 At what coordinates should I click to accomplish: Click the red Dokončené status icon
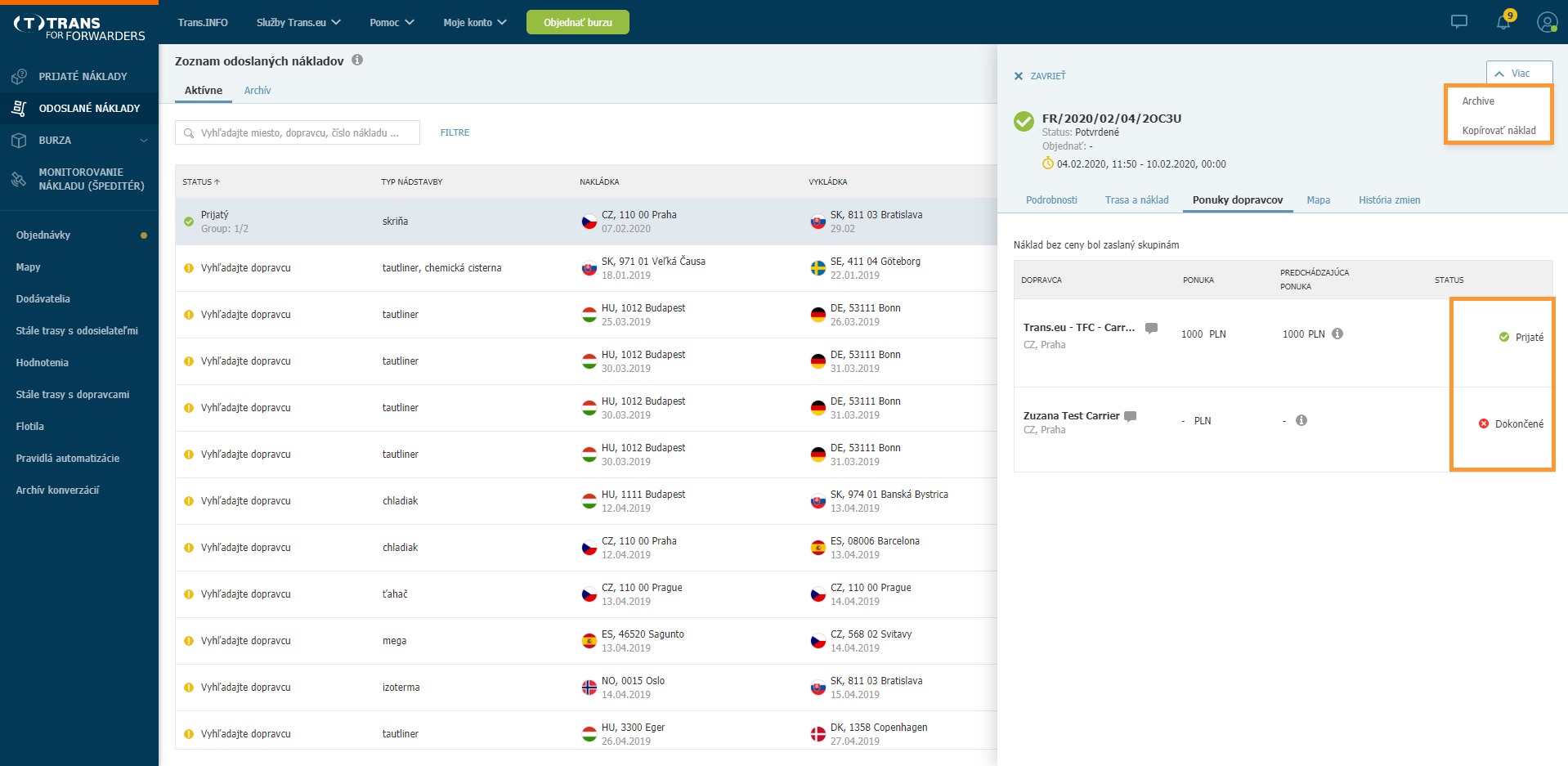[1484, 423]
